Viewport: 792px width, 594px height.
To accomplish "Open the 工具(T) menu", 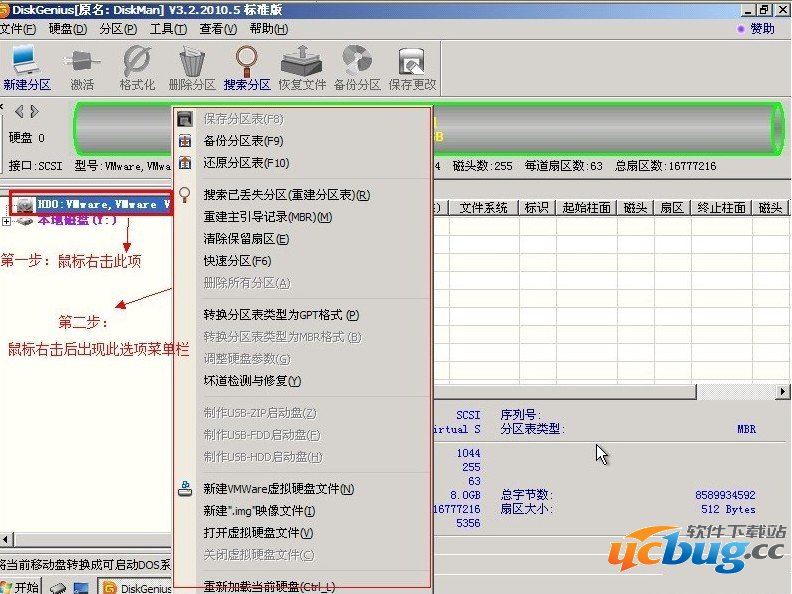I will point(168,29).
